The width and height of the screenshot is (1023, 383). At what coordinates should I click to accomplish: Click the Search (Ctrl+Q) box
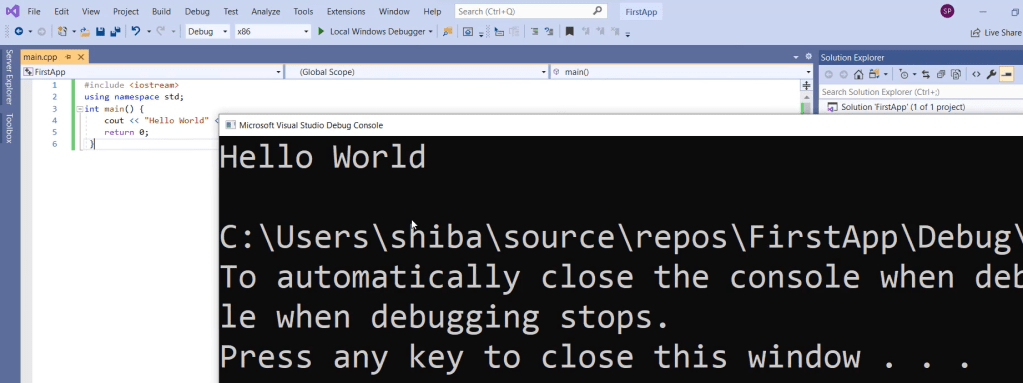tap(530, 11)
